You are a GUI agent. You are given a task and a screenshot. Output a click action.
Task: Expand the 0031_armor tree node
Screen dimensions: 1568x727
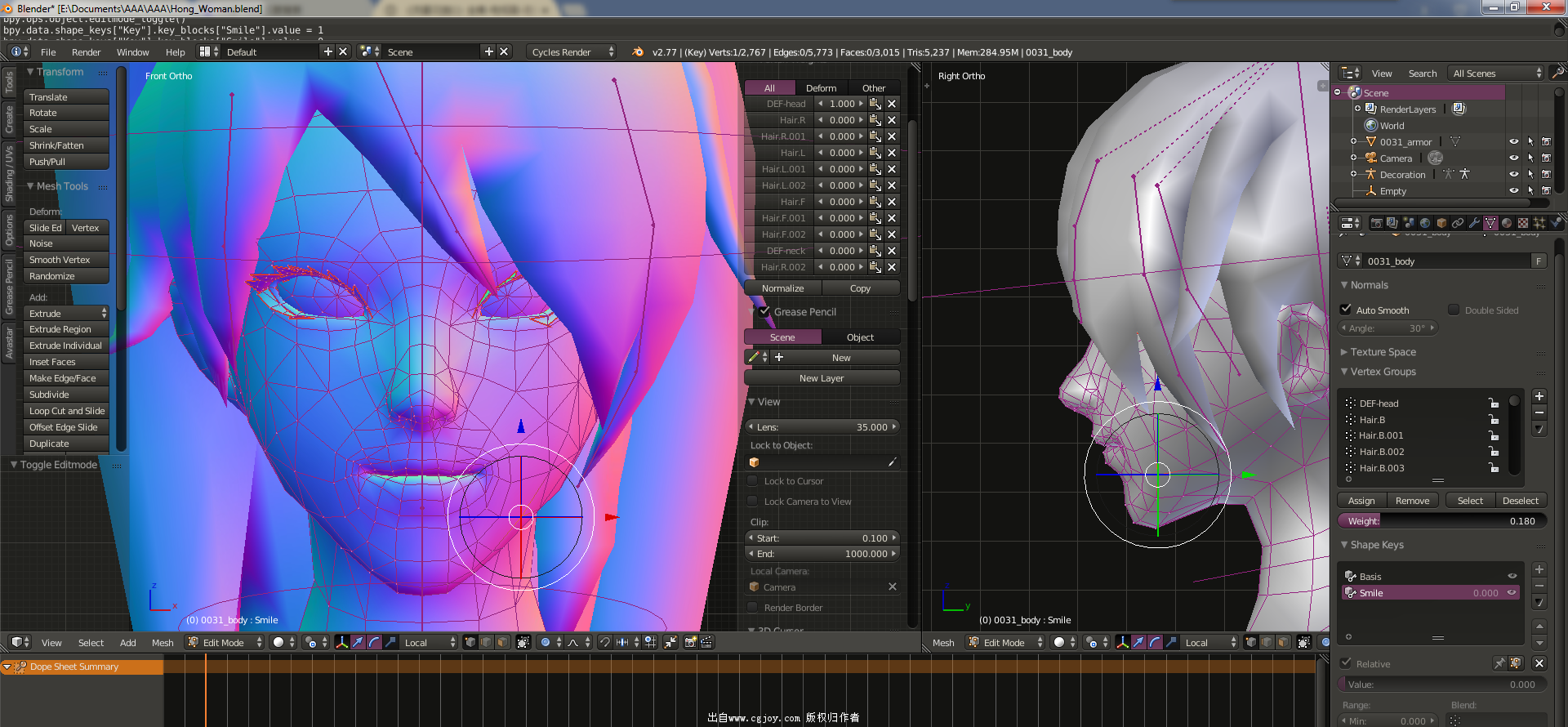pyautogui.click(x=1353, y=141)
